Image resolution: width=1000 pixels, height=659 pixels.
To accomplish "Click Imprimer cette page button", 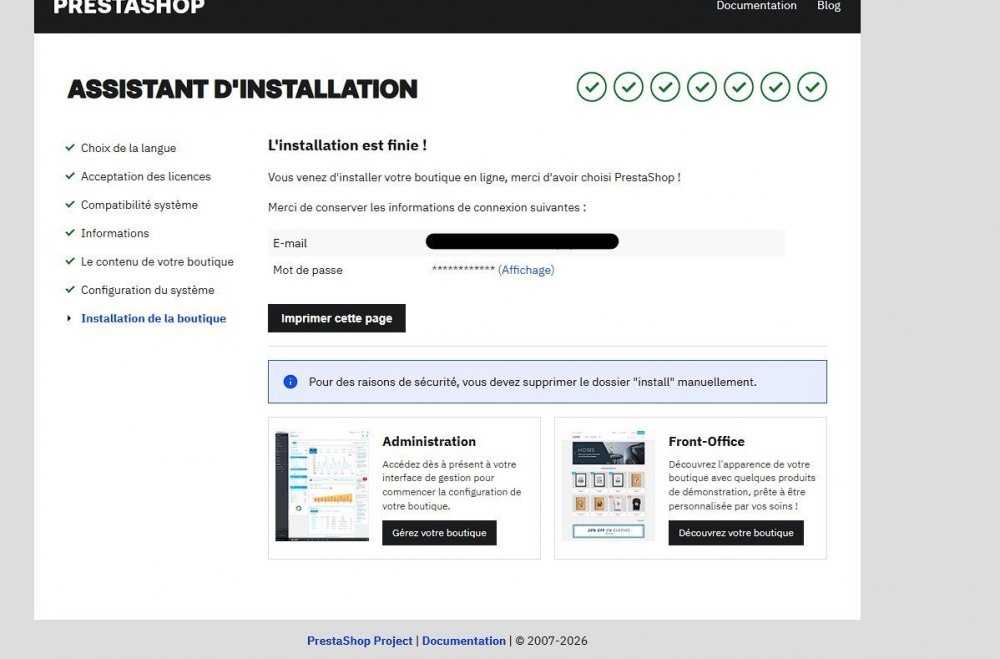I will [337, 318].
